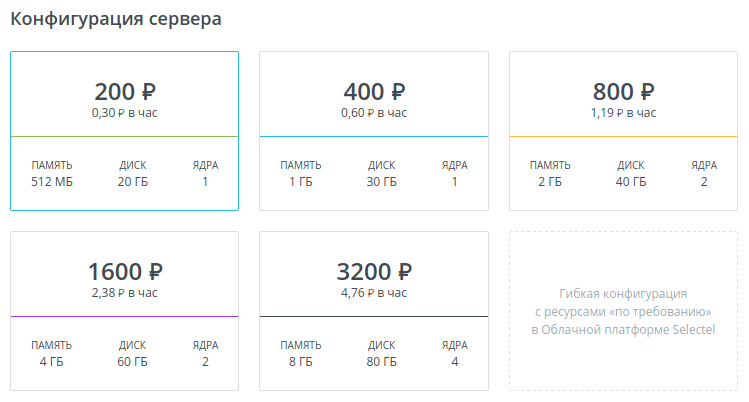Click the Конфигурация сервера heading

pyautogui.click(x=116, y=18)
